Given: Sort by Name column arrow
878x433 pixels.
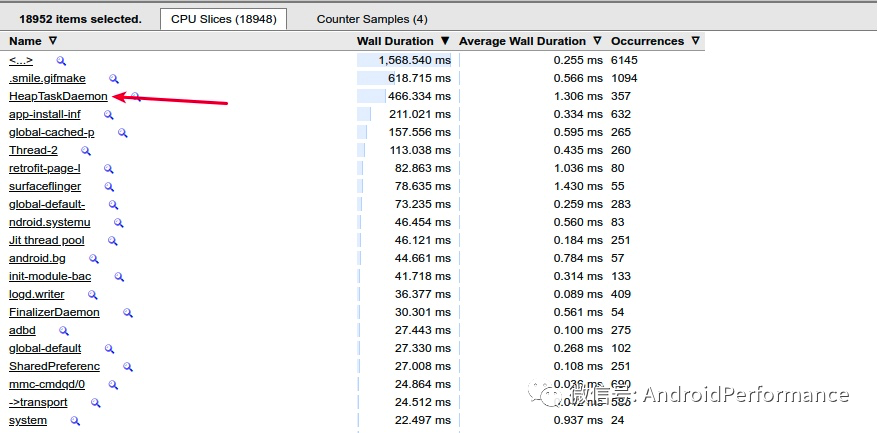Looking at the screenshot, I should pos(53,41).
